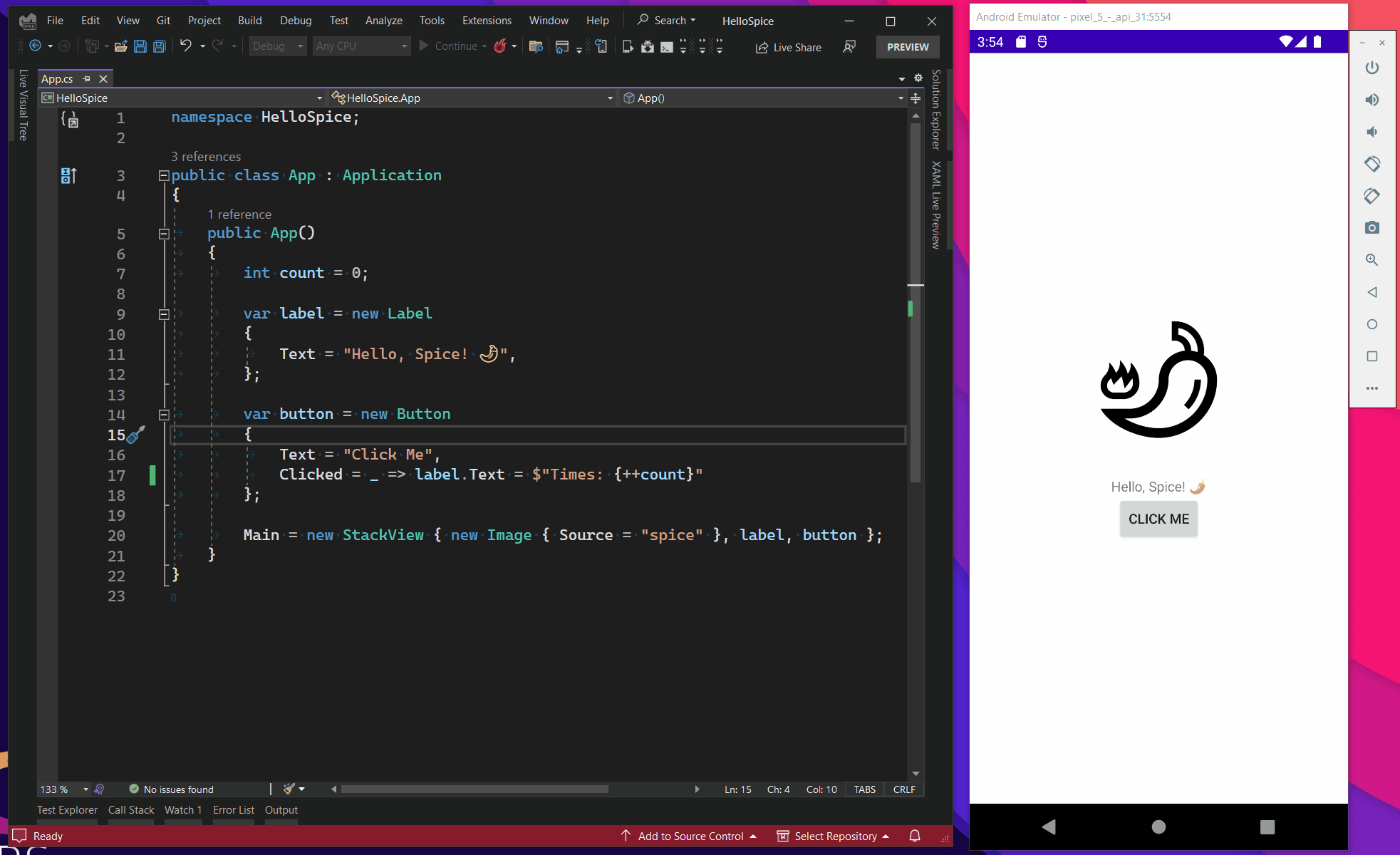Image resolution: width=1400 pixels, height=855 pixels.
Task: Open the Live Share session button
Action: coord(788,47)
